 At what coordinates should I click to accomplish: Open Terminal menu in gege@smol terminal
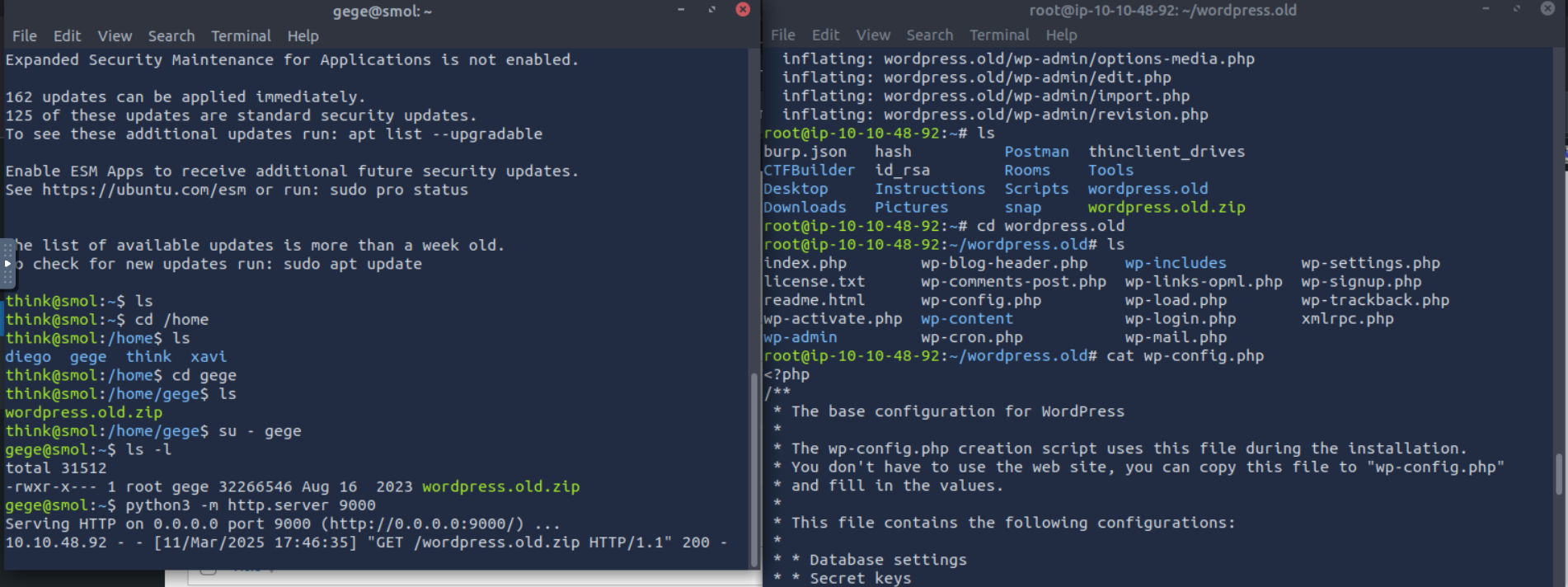pyautogui.click(x=241, y=36)
